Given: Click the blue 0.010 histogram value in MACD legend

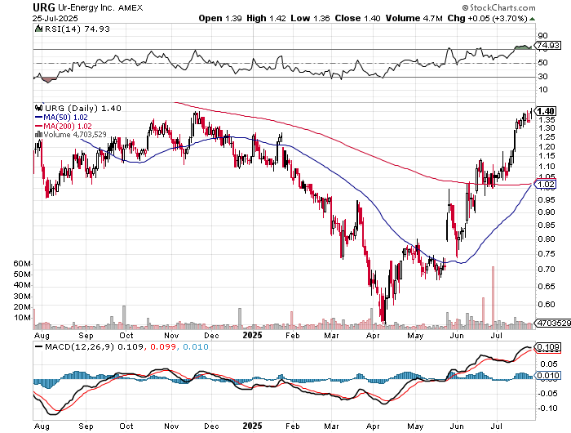Looking at the screenshot, I should [196, 347].
